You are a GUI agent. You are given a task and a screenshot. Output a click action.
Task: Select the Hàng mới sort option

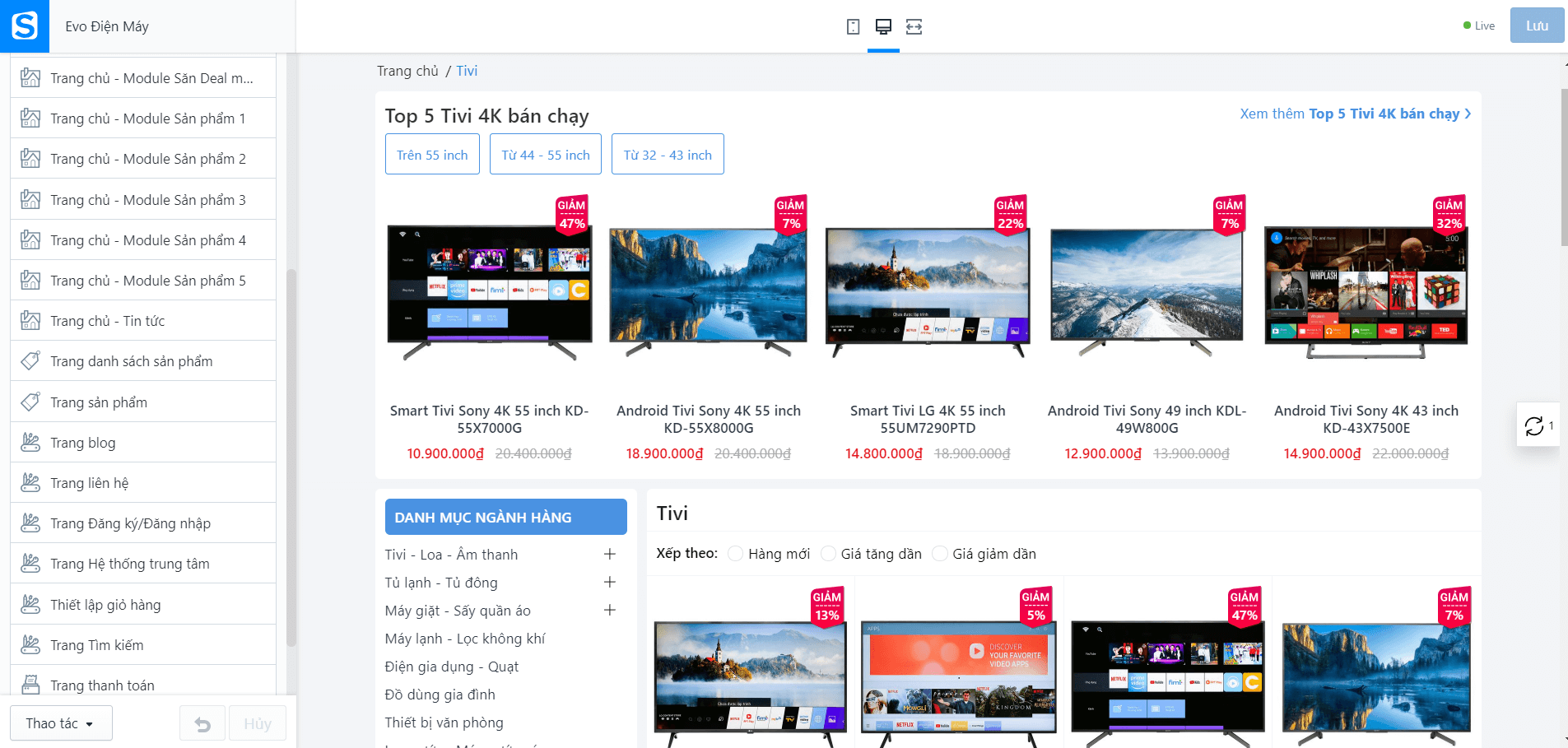(736, 554)
